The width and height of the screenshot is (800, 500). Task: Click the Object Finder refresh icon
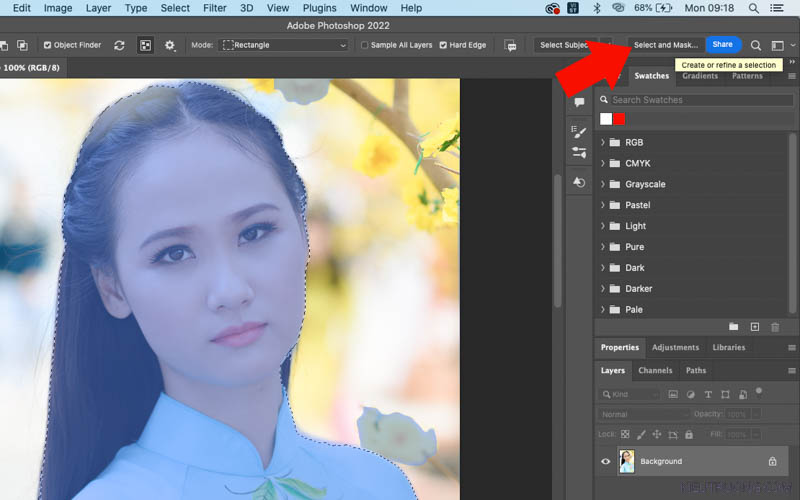click(119, 45)
